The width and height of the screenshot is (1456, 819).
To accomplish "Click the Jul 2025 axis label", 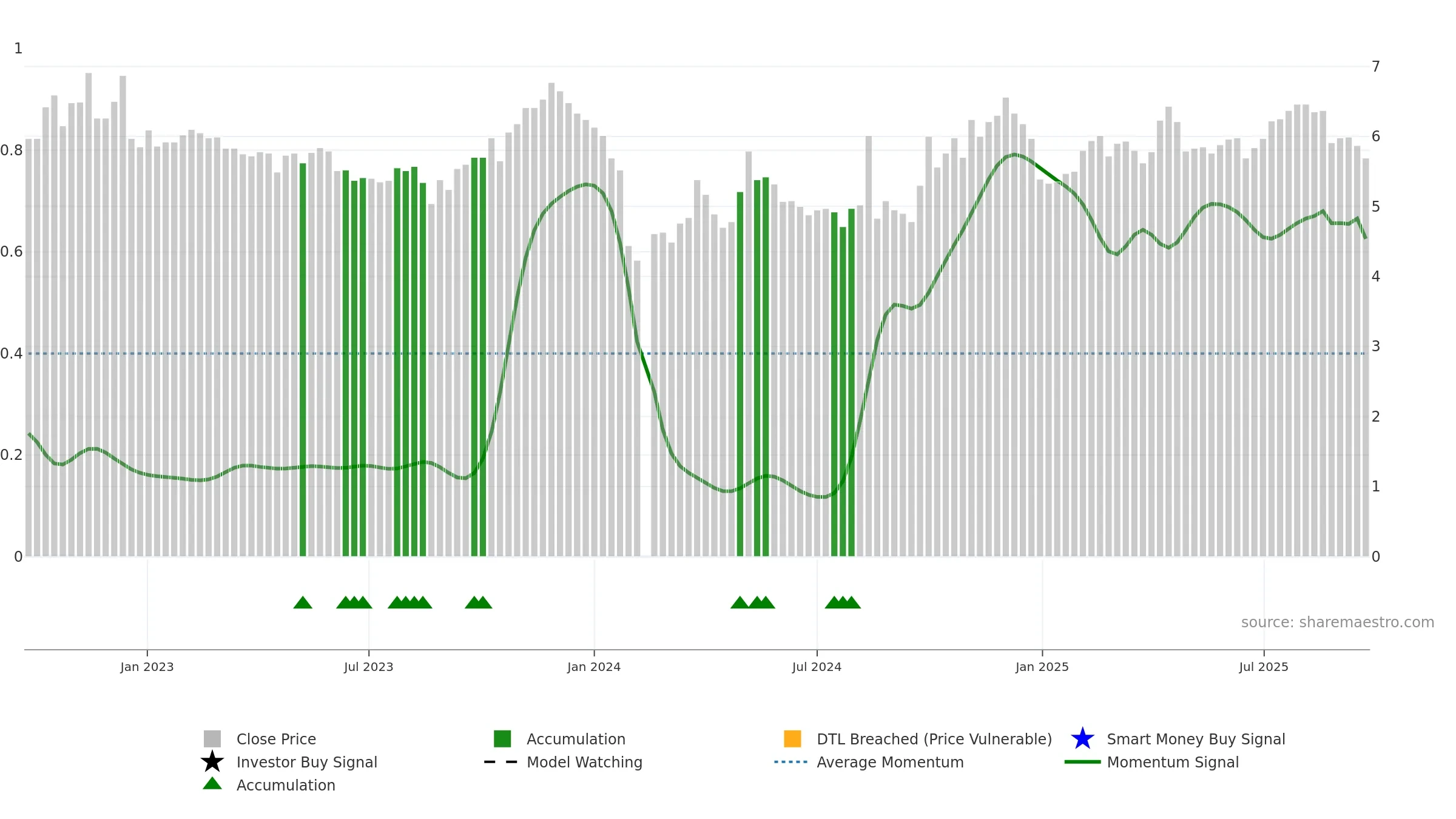I will point(1264,667).
